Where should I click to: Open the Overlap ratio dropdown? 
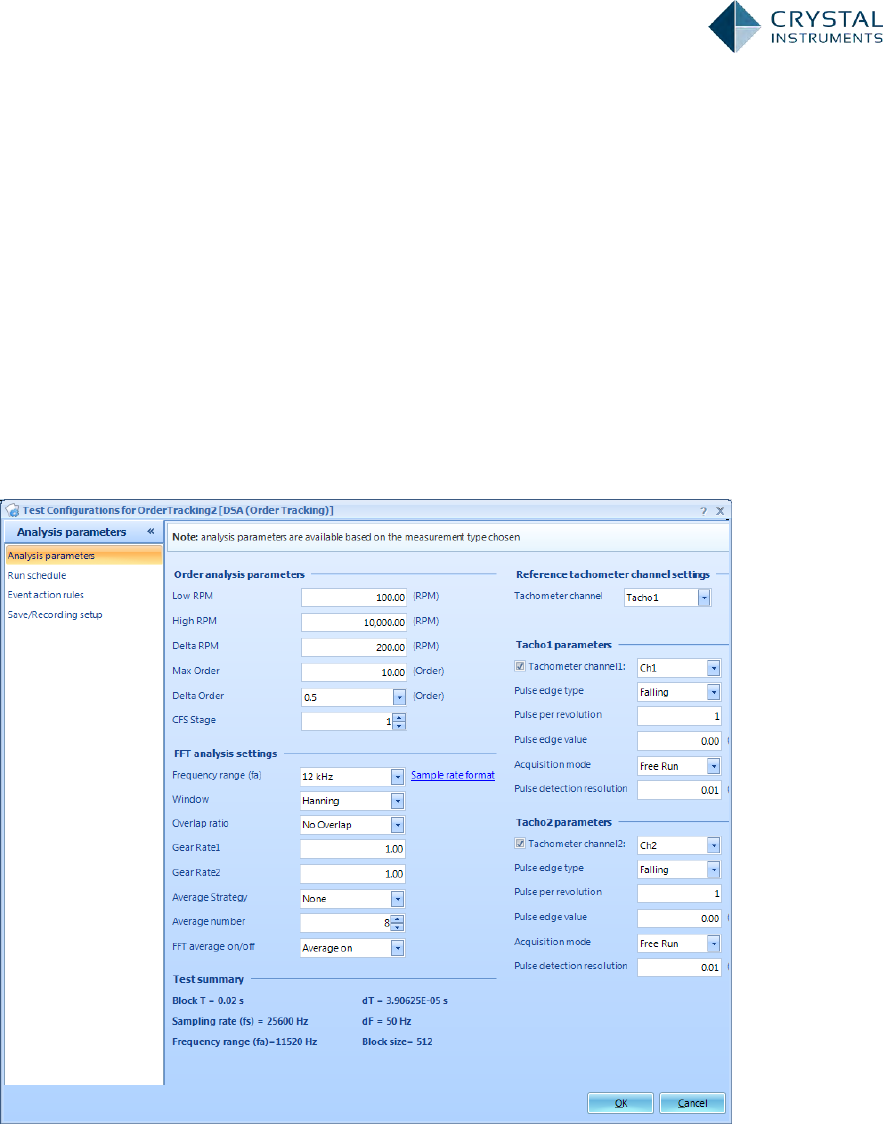pyautogui.click(x=397, y=825)
